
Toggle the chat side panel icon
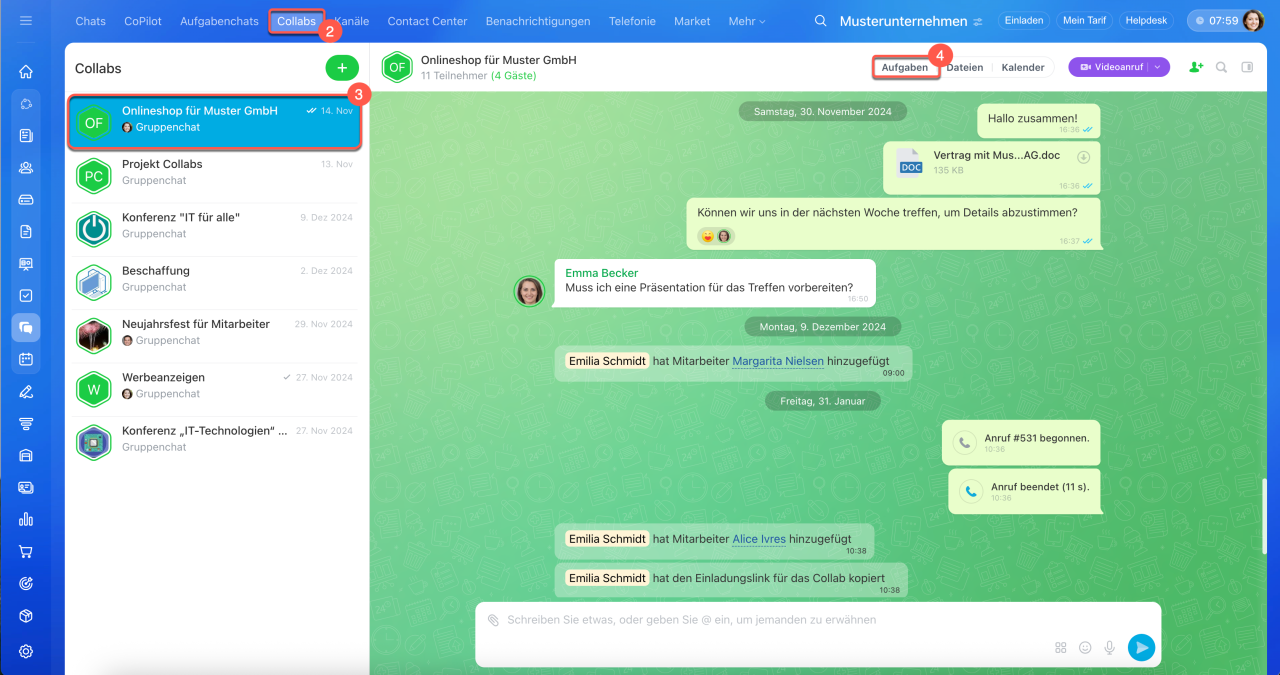tap(1247, 67)
